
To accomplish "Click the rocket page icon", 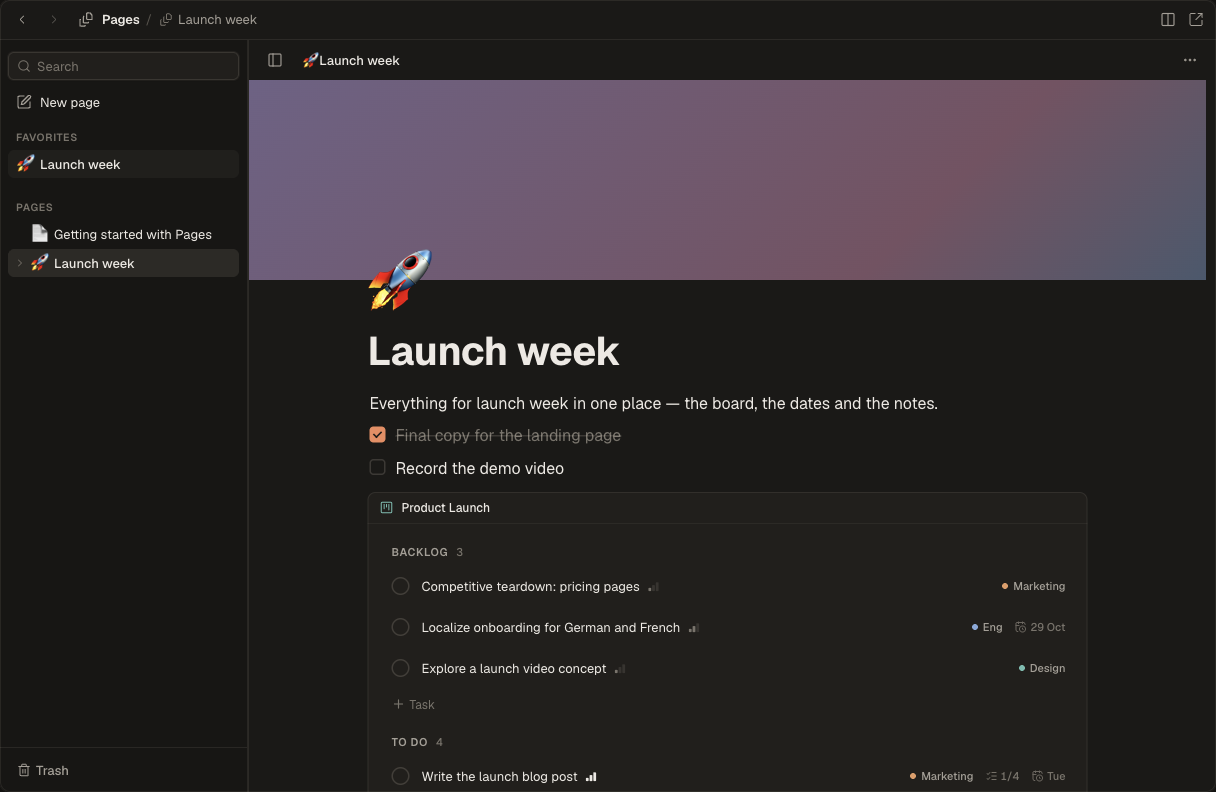I will [400, 280].
